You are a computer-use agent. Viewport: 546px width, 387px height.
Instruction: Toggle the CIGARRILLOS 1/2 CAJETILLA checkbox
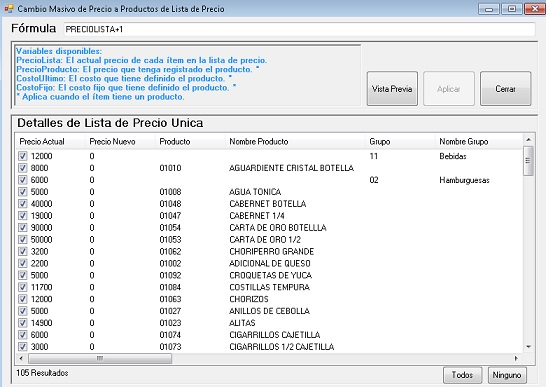23,347
